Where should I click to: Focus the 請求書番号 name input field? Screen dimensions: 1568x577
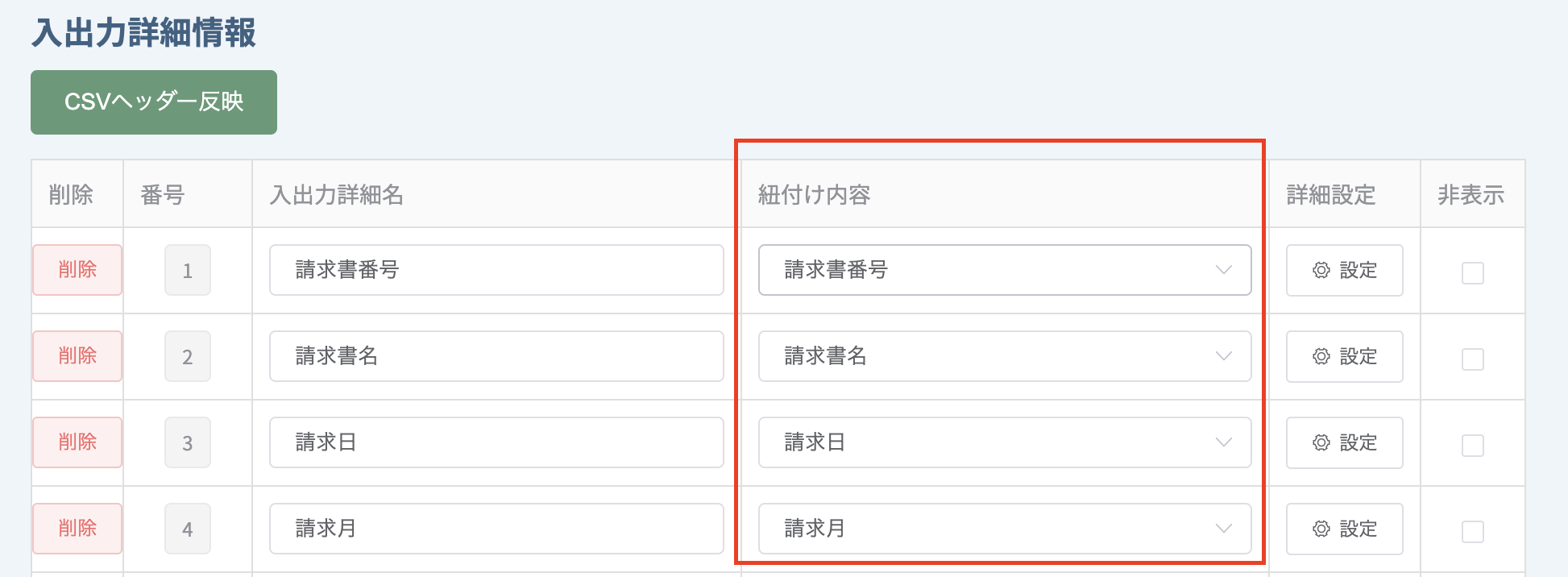click(x=496, y=270)
